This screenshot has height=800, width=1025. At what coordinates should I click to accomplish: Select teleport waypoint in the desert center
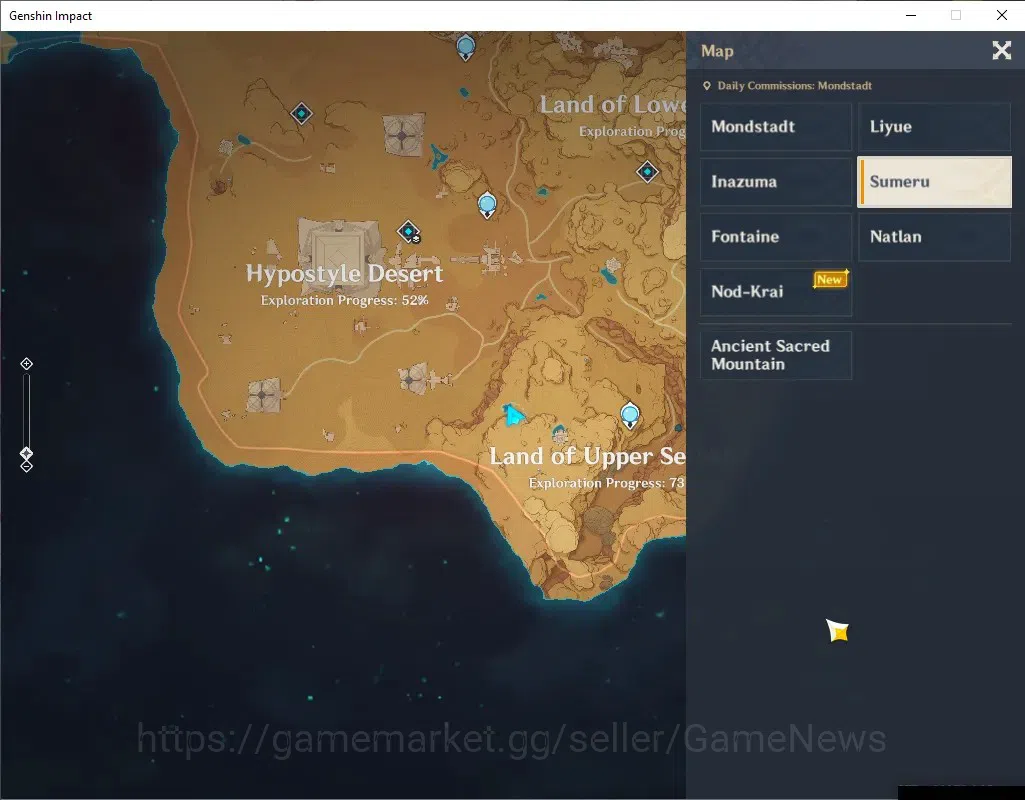coord(487,205)
